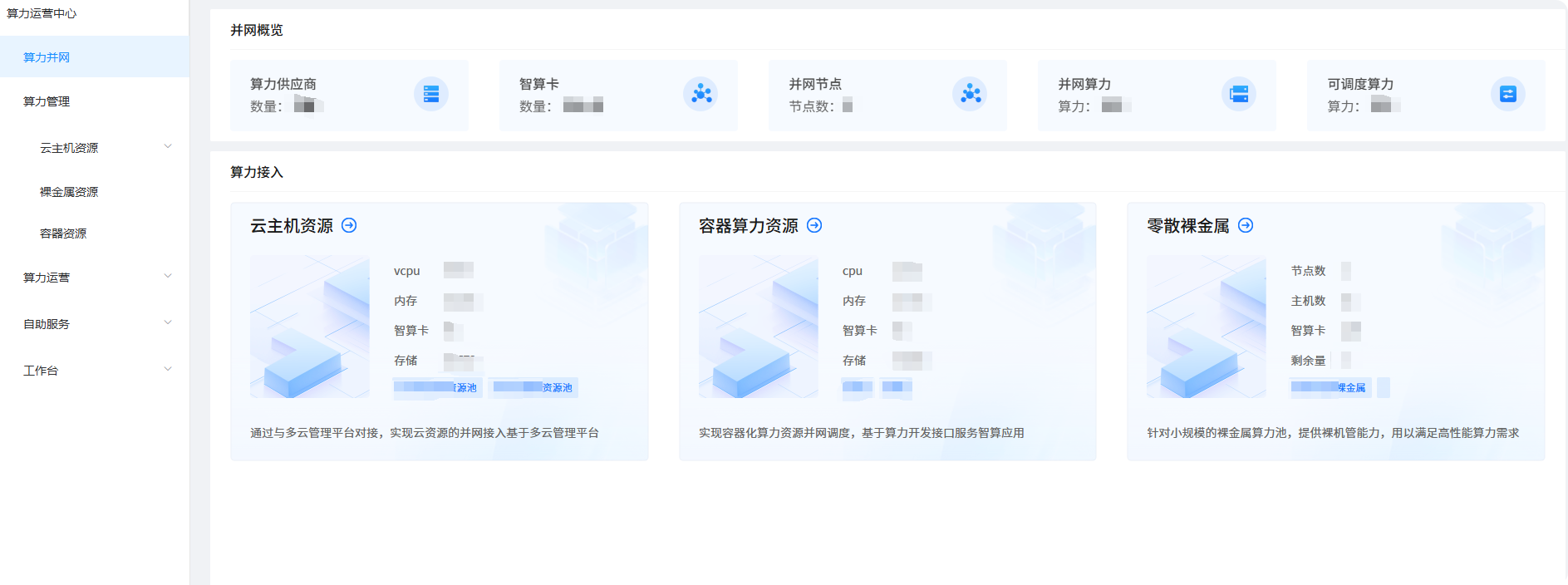The width and height of the screenshot is (1568, 585).
Task: Click the 并网节点 nodes icon
Action: [970, 94]
